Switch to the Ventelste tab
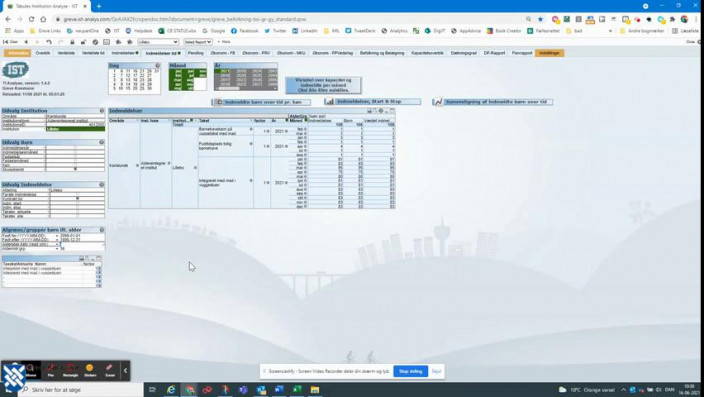The height and width of the screenshot is (397, 704). [x=66, y=53]
